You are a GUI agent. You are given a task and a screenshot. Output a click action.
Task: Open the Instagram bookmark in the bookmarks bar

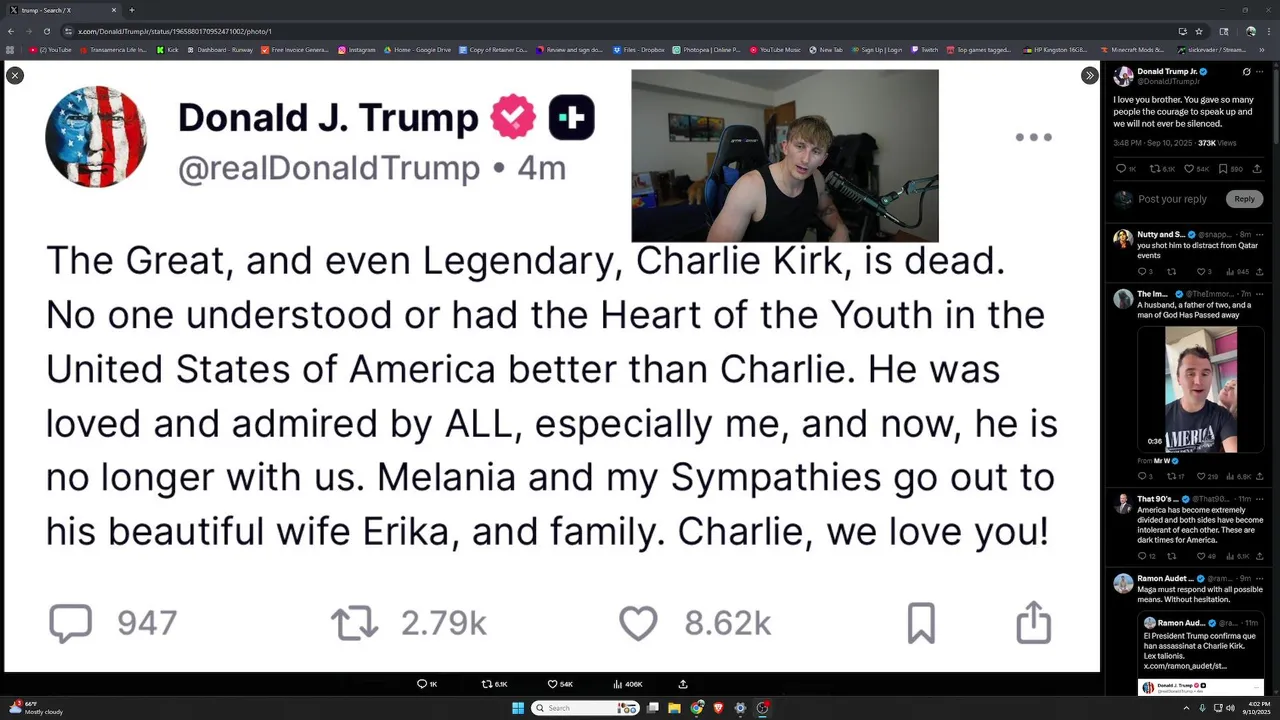357,49
